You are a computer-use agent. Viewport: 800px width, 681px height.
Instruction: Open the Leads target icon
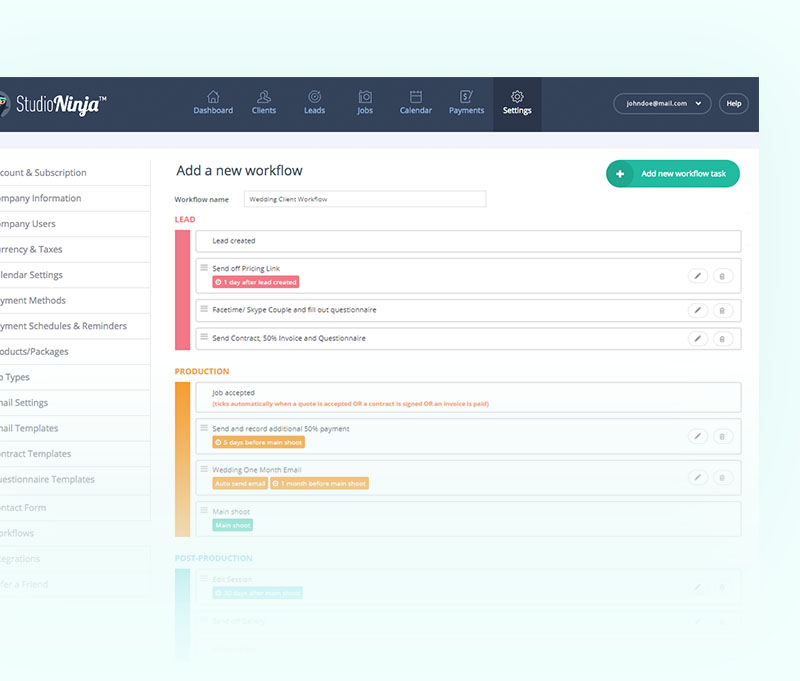click(x=314, y=96)
